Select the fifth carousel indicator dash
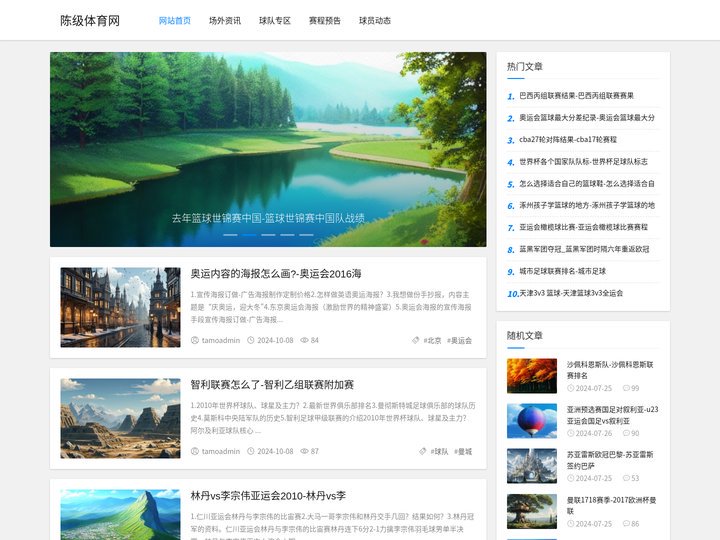 [x=306, y=235]
